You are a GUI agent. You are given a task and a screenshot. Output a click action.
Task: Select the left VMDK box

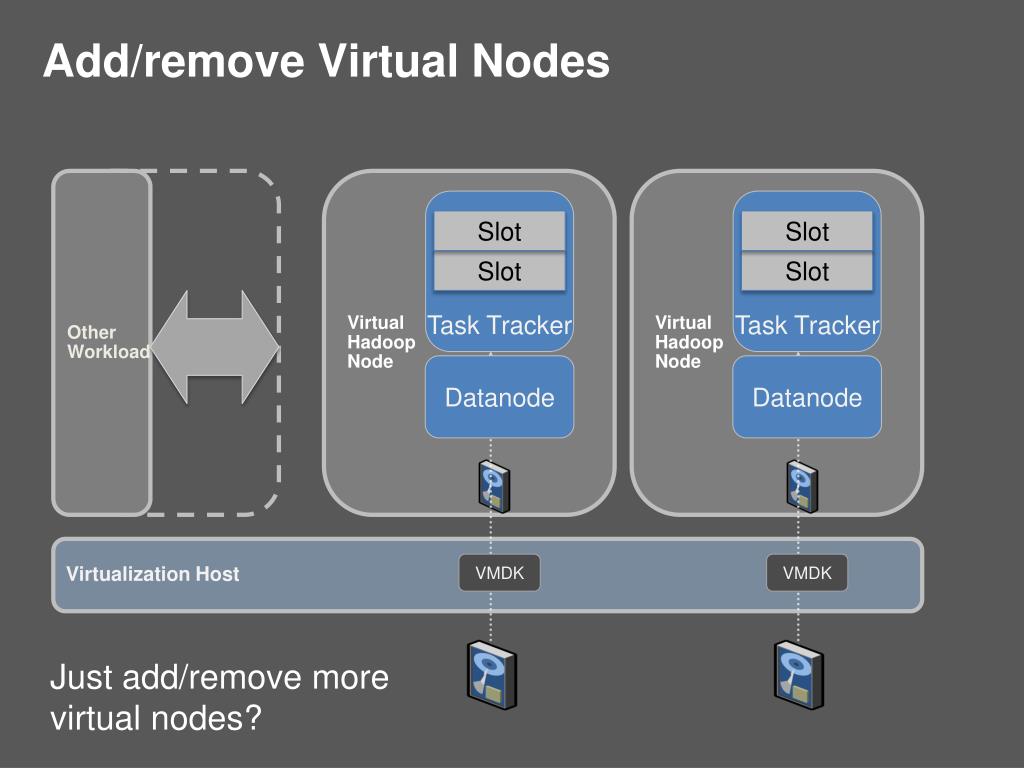tap(500, 573)
